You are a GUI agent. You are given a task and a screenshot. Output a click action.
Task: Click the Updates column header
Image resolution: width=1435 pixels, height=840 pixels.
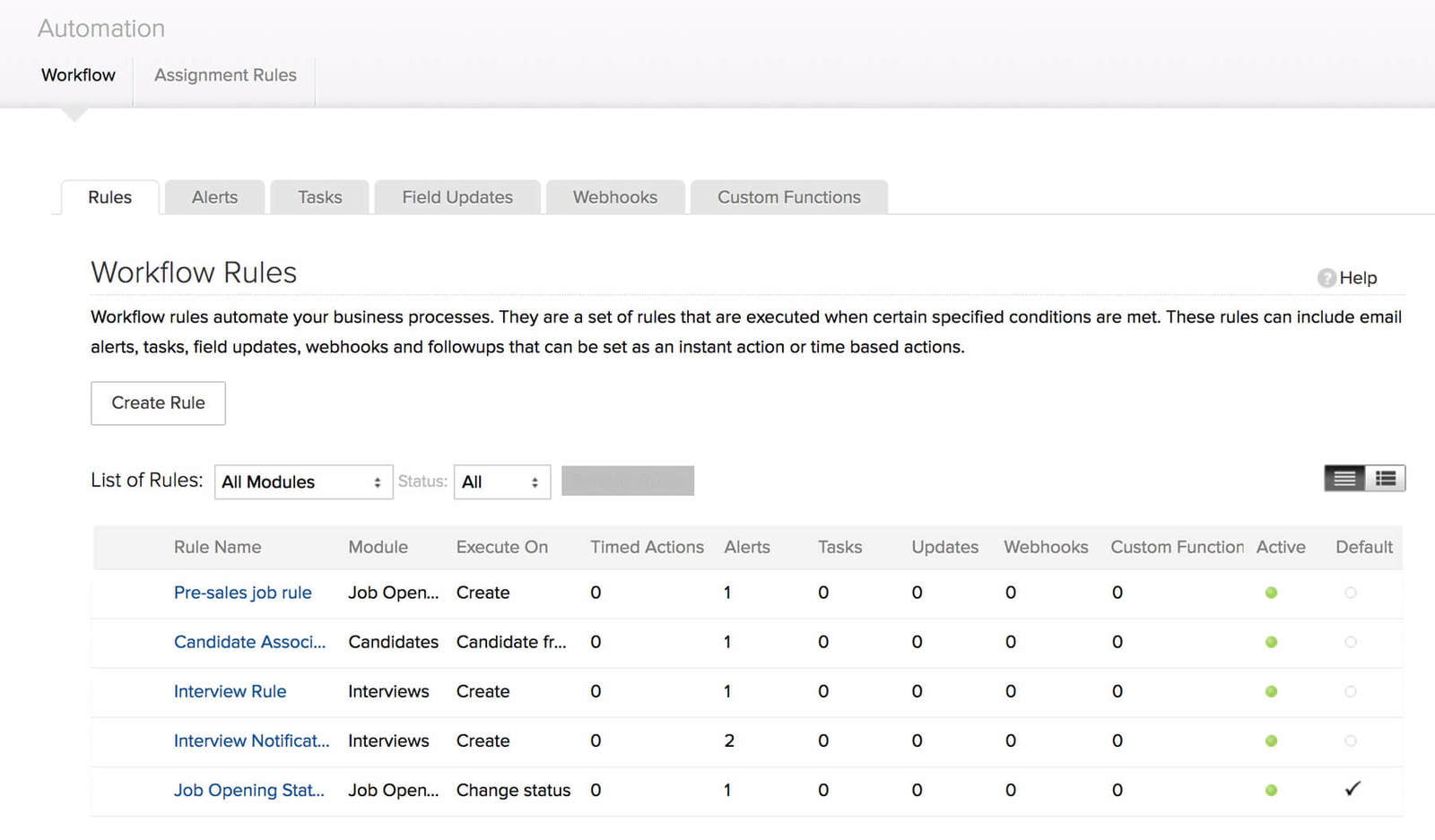pyautogui.click(x=944, y=547)
